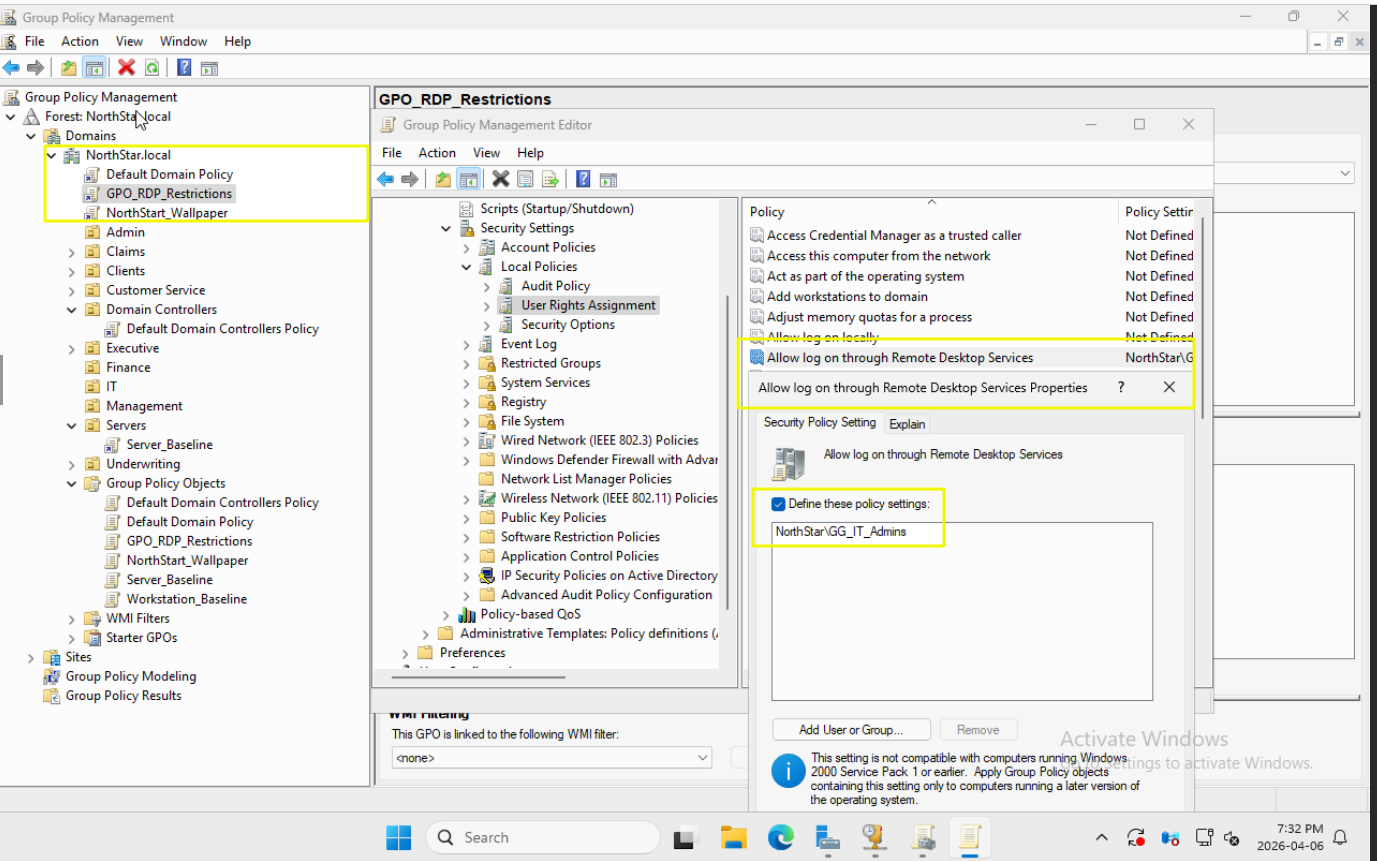Click Properties icon in Editor toolbar
Screen dimensions: 1377x861
pyautogui.click(x=526, y=179)
